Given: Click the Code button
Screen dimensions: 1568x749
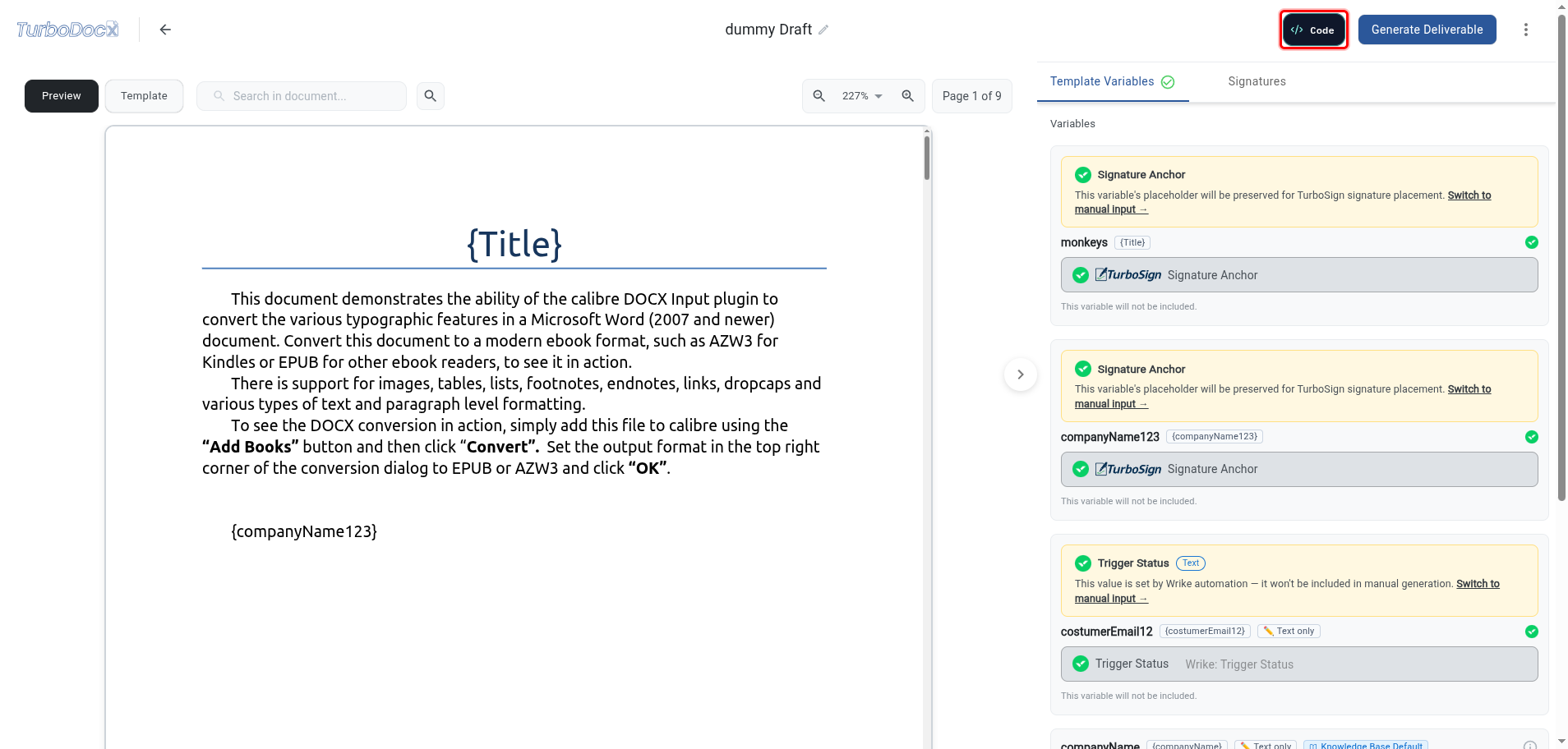Looking at the screenshot, I should [x=1313, y=30].
